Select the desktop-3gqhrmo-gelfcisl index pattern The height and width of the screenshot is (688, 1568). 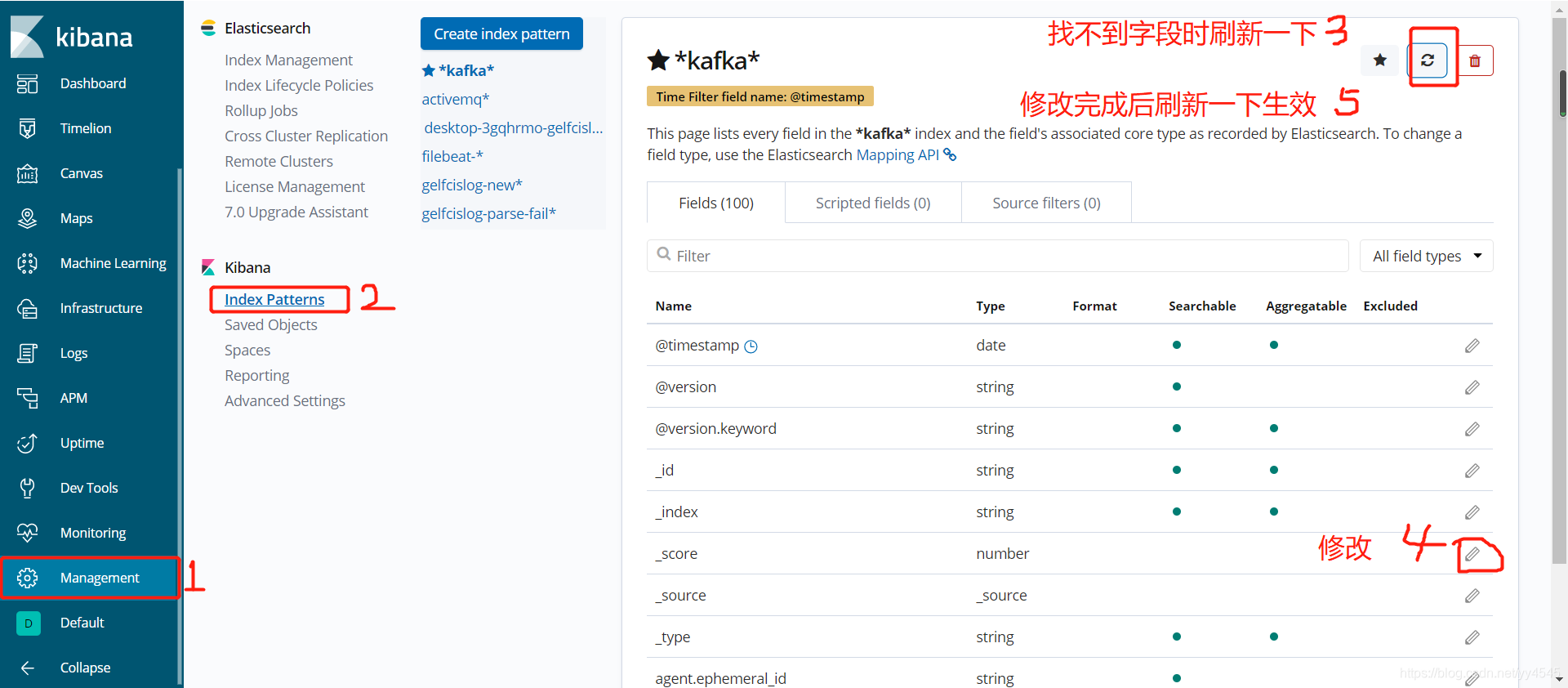(x=513, y=127)
